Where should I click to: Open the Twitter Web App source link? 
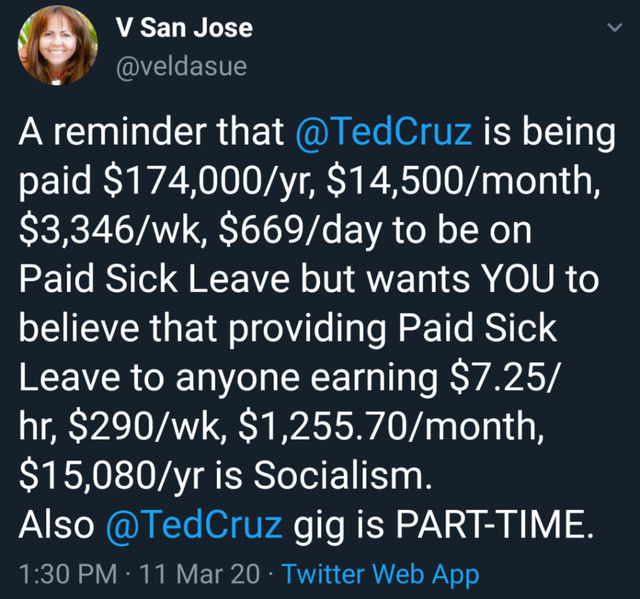pos(380,575)
